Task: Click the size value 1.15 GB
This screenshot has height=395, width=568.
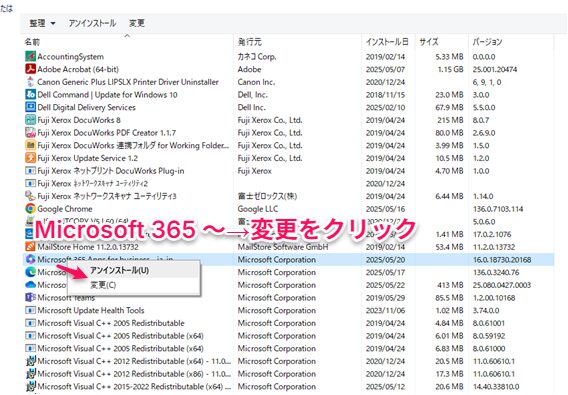Action: (450, 69)
